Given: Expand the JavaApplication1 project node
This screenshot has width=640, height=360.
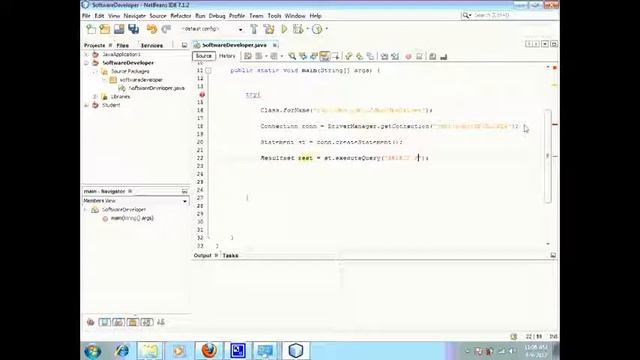Looking at the screenshot, I should (86, 54).
